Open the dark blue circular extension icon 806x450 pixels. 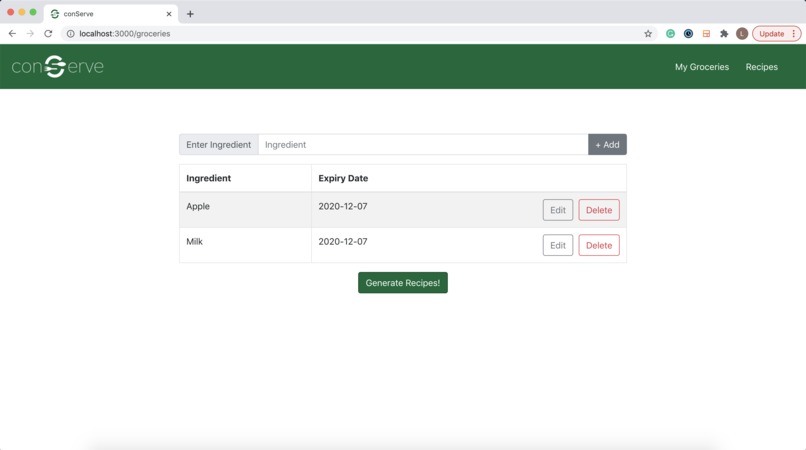[688, 33]
